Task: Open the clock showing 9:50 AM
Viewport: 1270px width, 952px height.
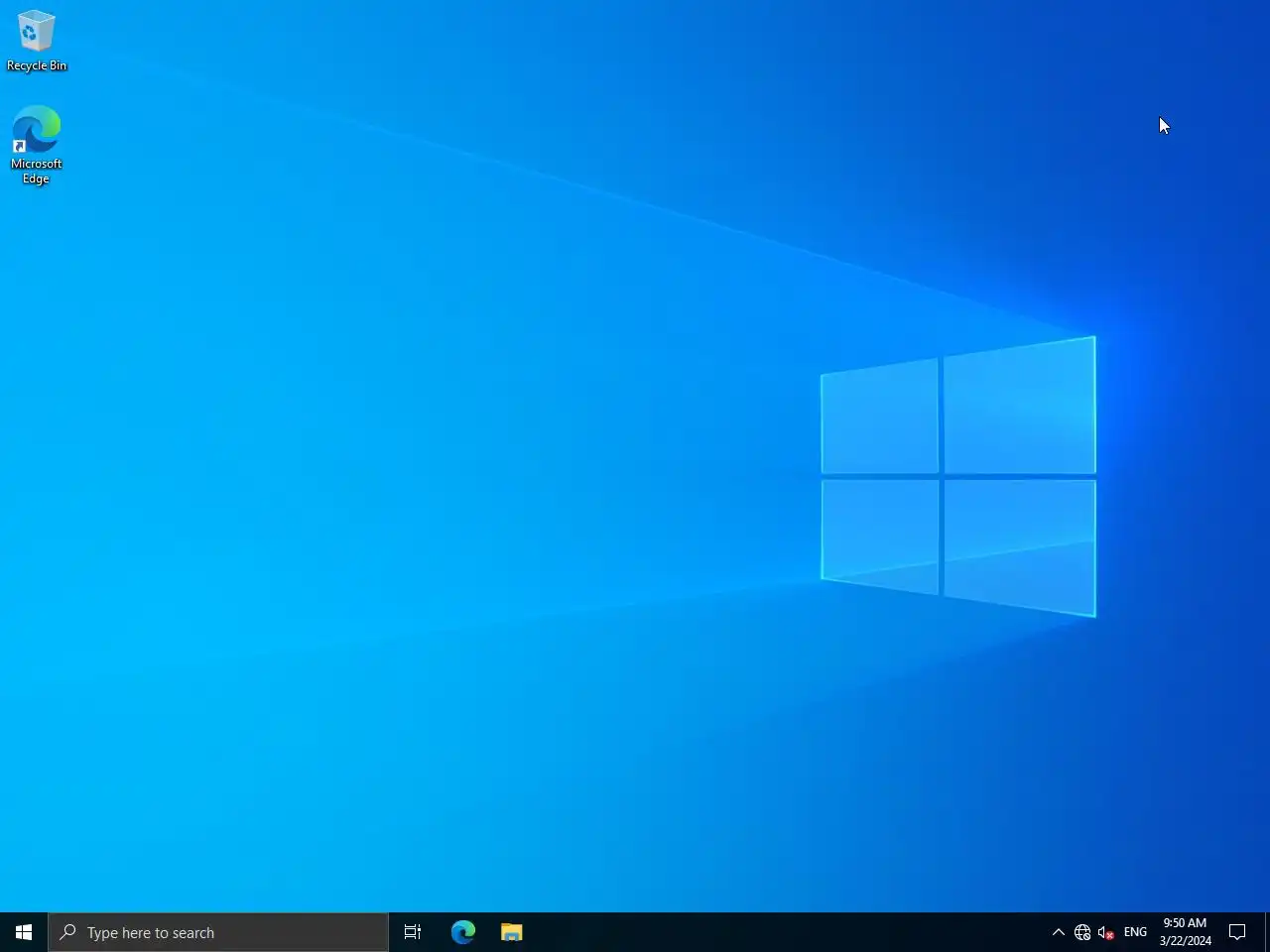Action: tap(1185, 932)
